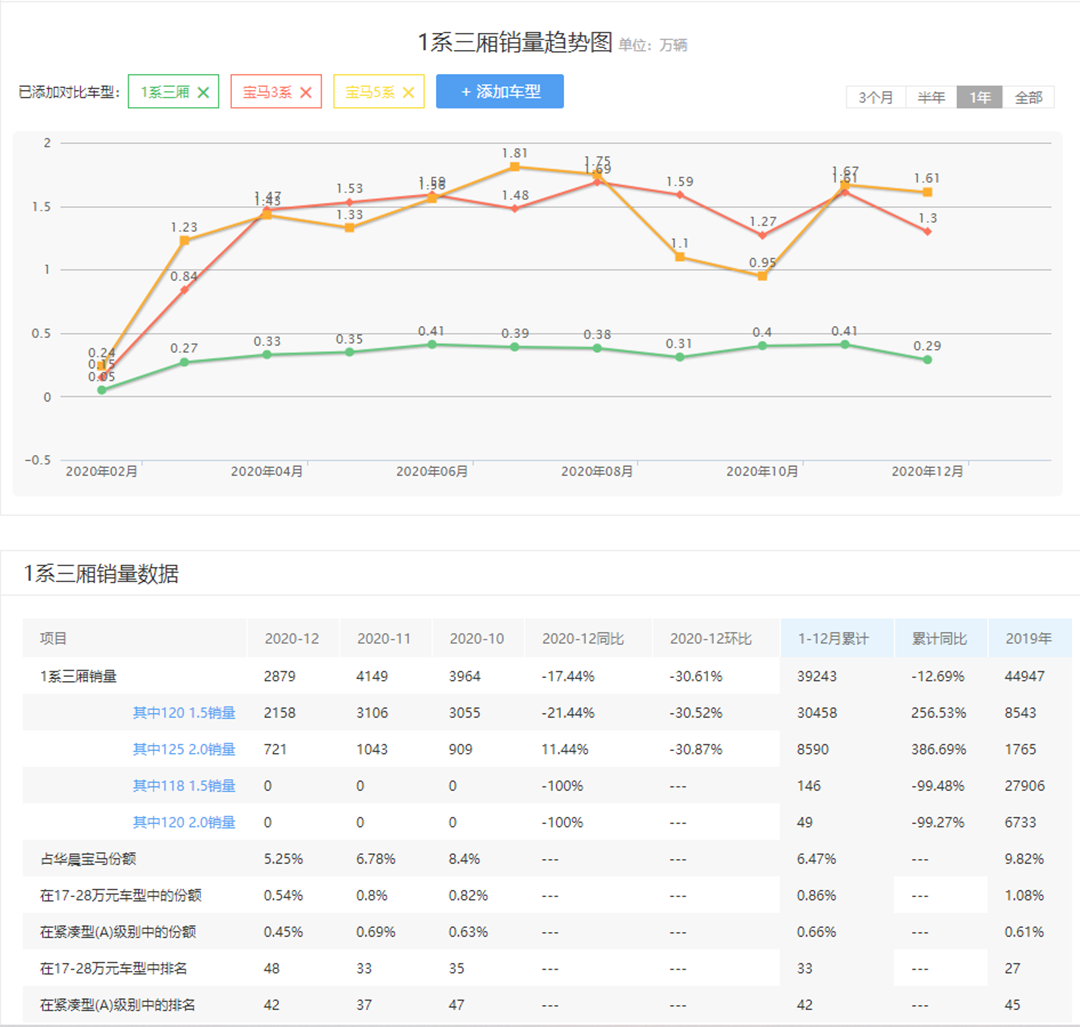
Task: Remove 宝马3系 tag with its X icon
Action: 306,93
